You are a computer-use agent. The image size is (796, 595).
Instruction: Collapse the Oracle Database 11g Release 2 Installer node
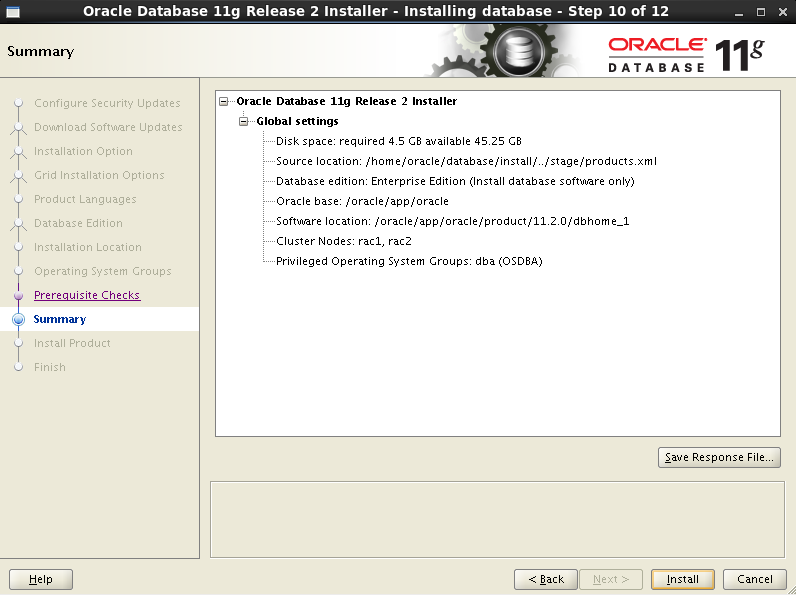click(224, 102)
